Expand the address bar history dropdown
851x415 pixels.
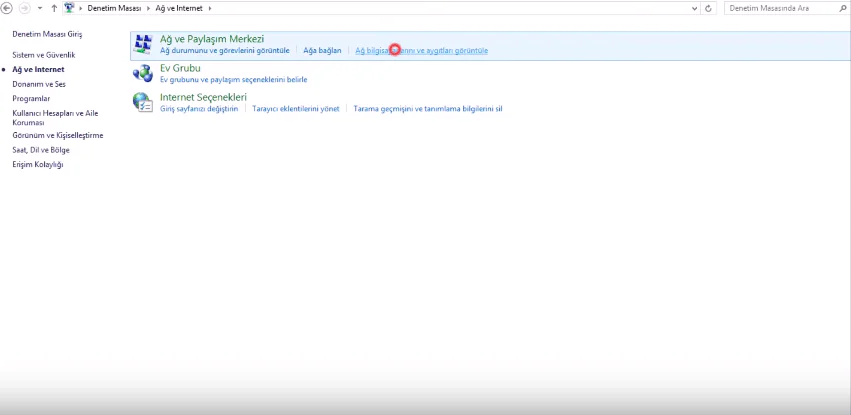tap(694, 8)
